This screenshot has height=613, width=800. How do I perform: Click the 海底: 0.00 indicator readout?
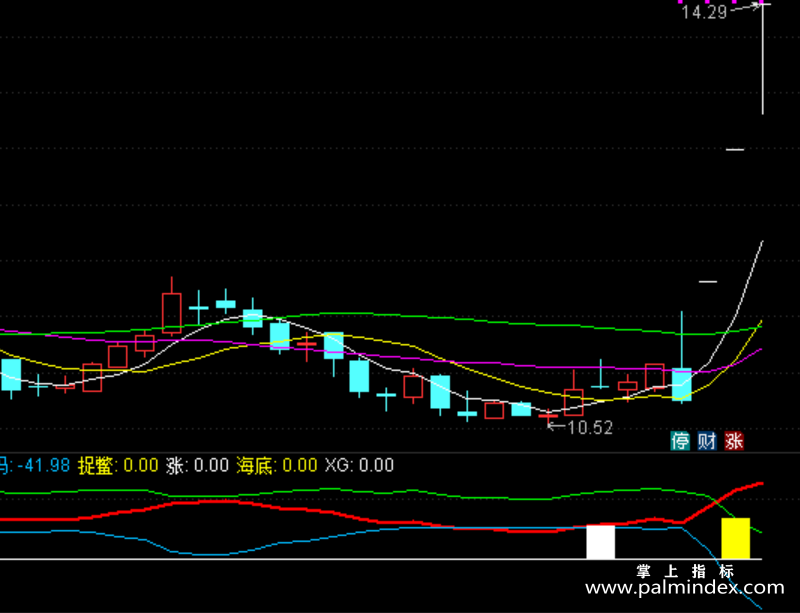(277, 465)
